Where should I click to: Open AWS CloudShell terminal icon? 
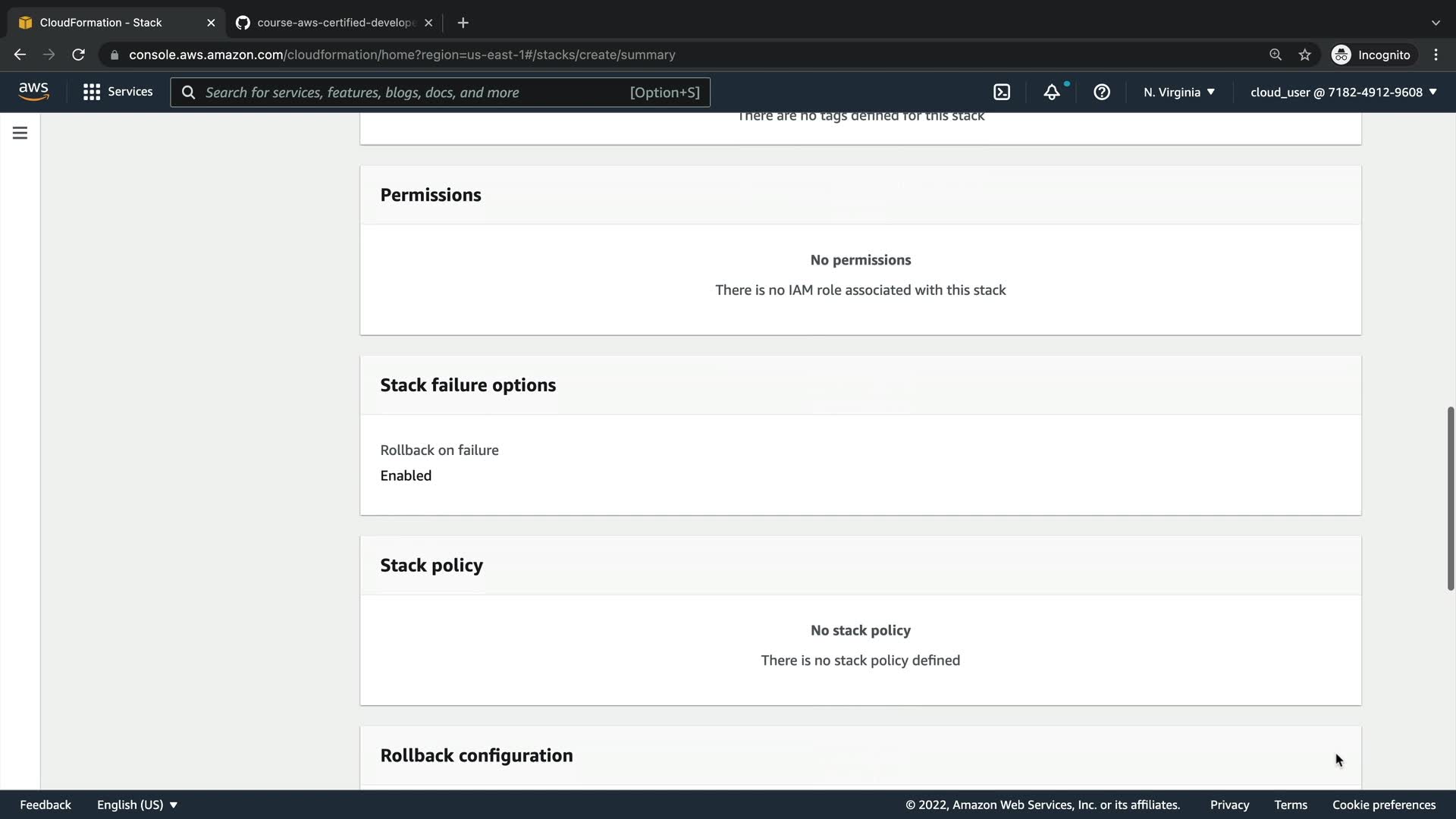tap(1002, 93)
